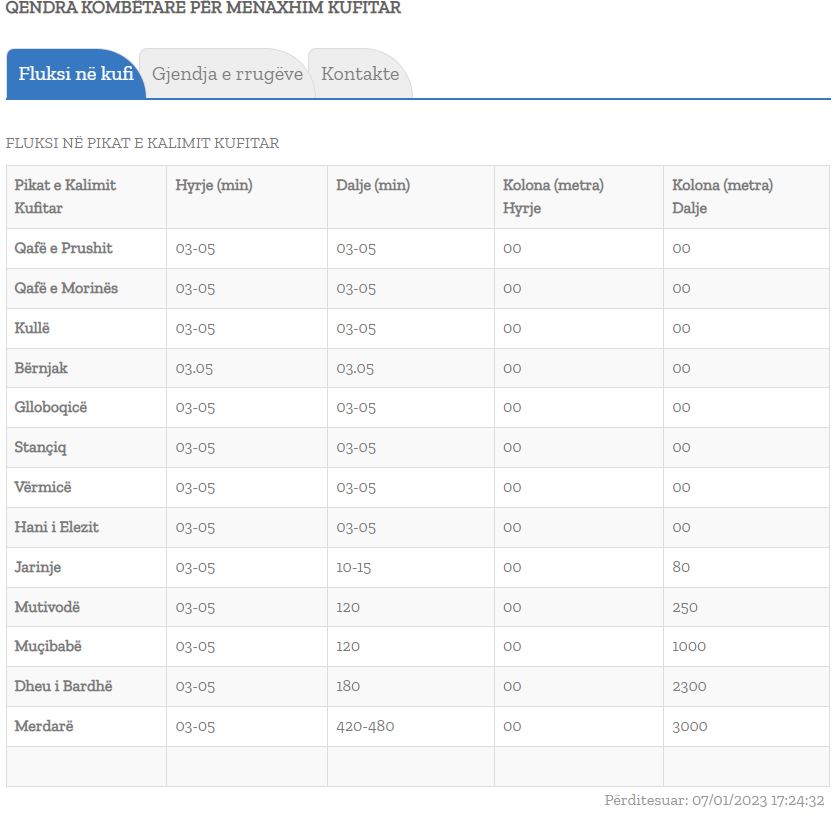Select the Bërnjak border crossing name
The height and width of the screenshot is (826, 840).
click(x=41, y=368)
